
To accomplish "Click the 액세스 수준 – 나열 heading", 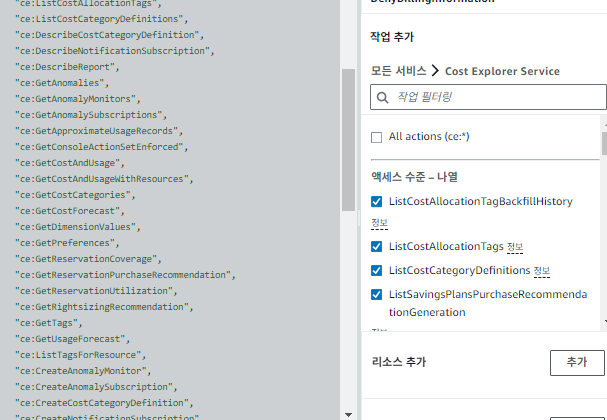I will pos(414,177).
